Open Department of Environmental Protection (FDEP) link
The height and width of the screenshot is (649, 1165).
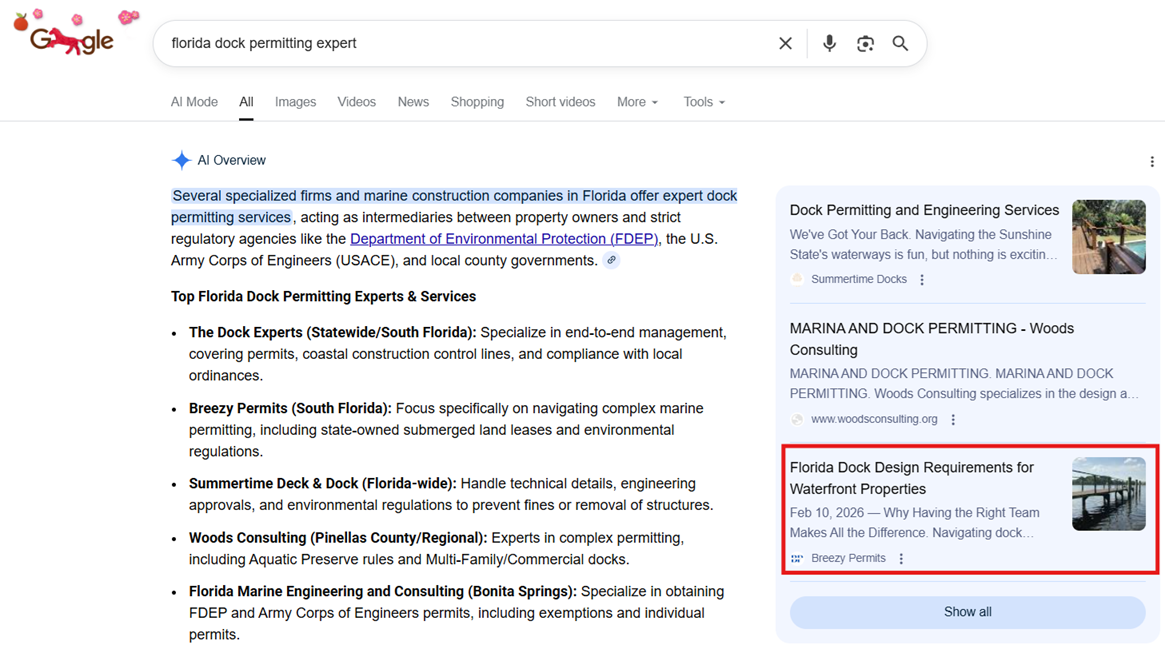504,239
